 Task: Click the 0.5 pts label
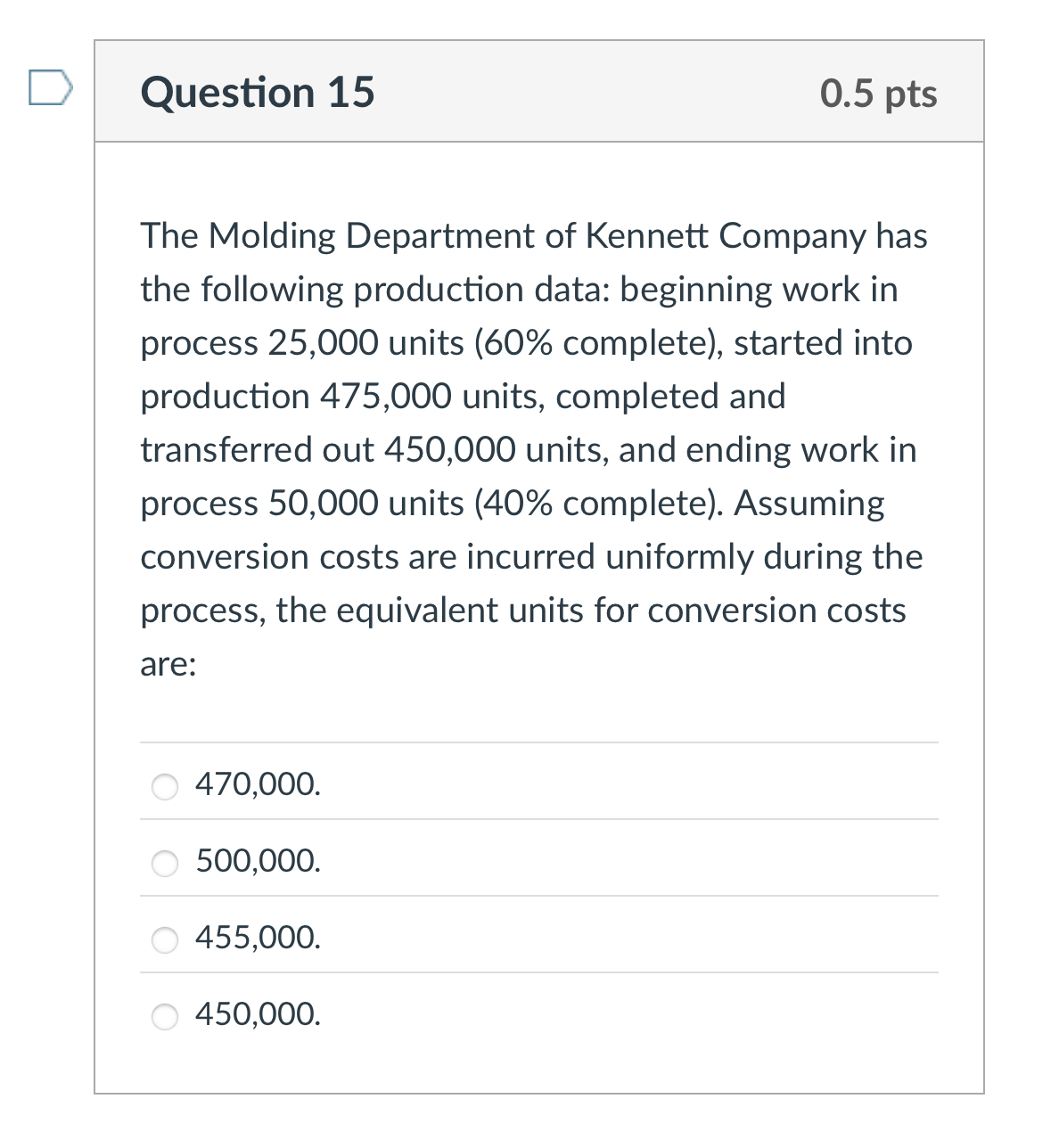point(879,93)
